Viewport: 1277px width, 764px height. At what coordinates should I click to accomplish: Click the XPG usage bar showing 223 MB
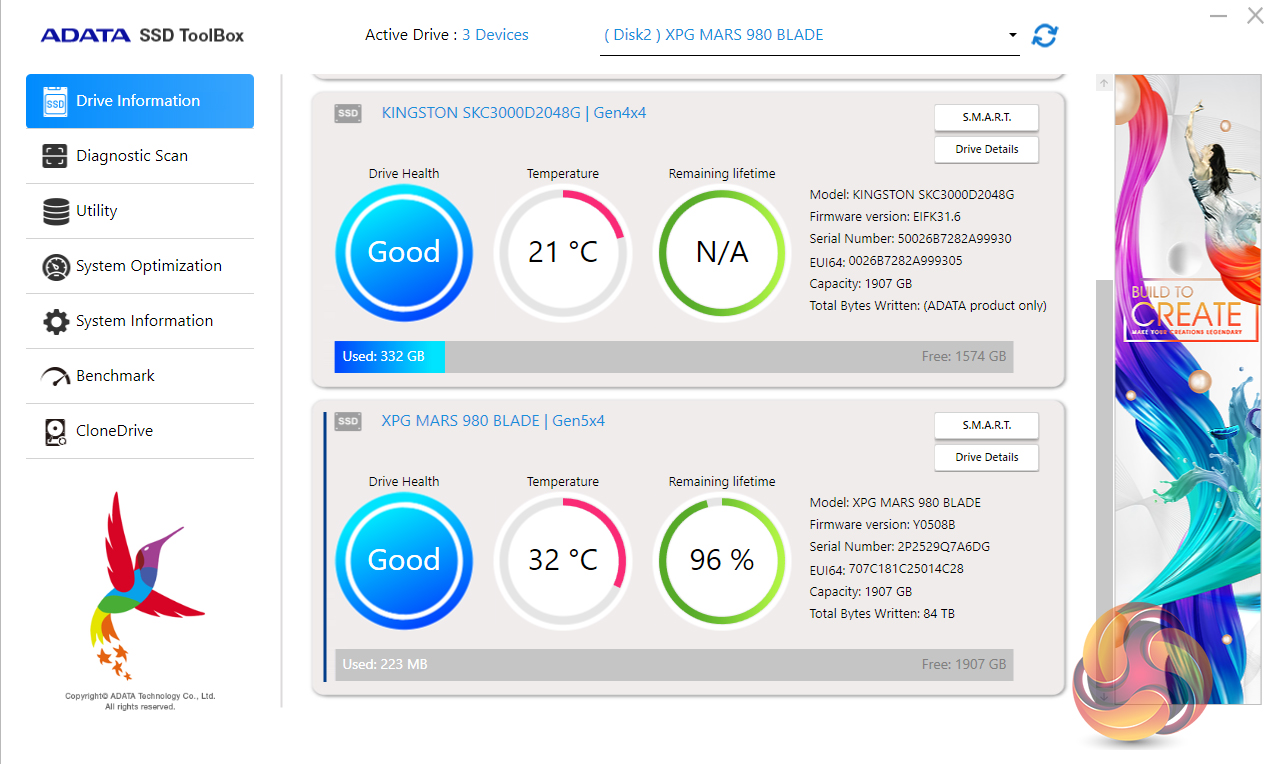click(x=674, y=665)
